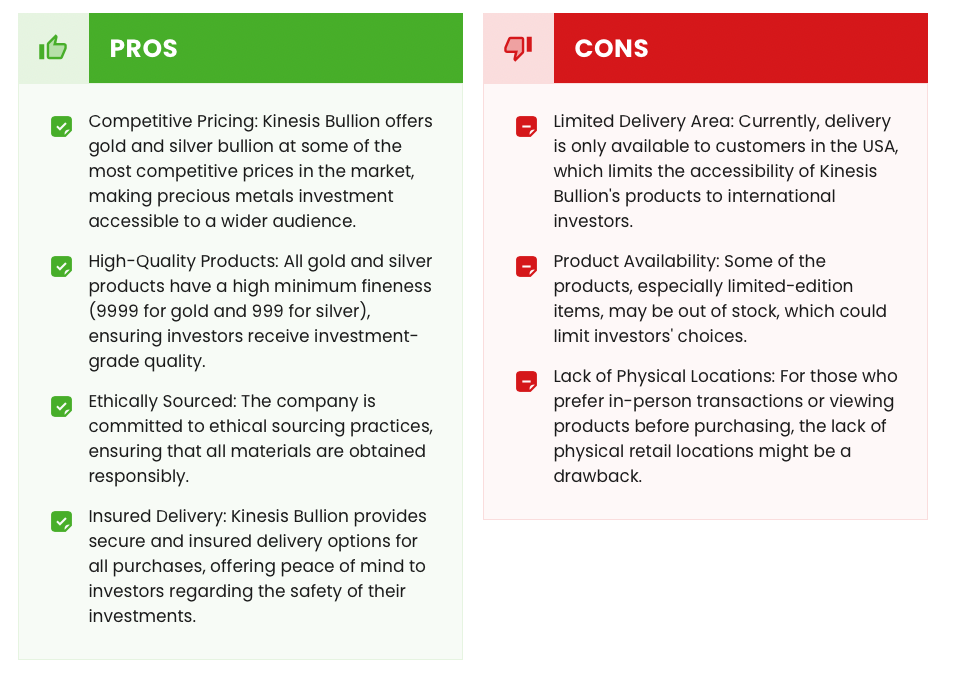
Task: Click the High-Quality Products description
Action: point(261,310)
